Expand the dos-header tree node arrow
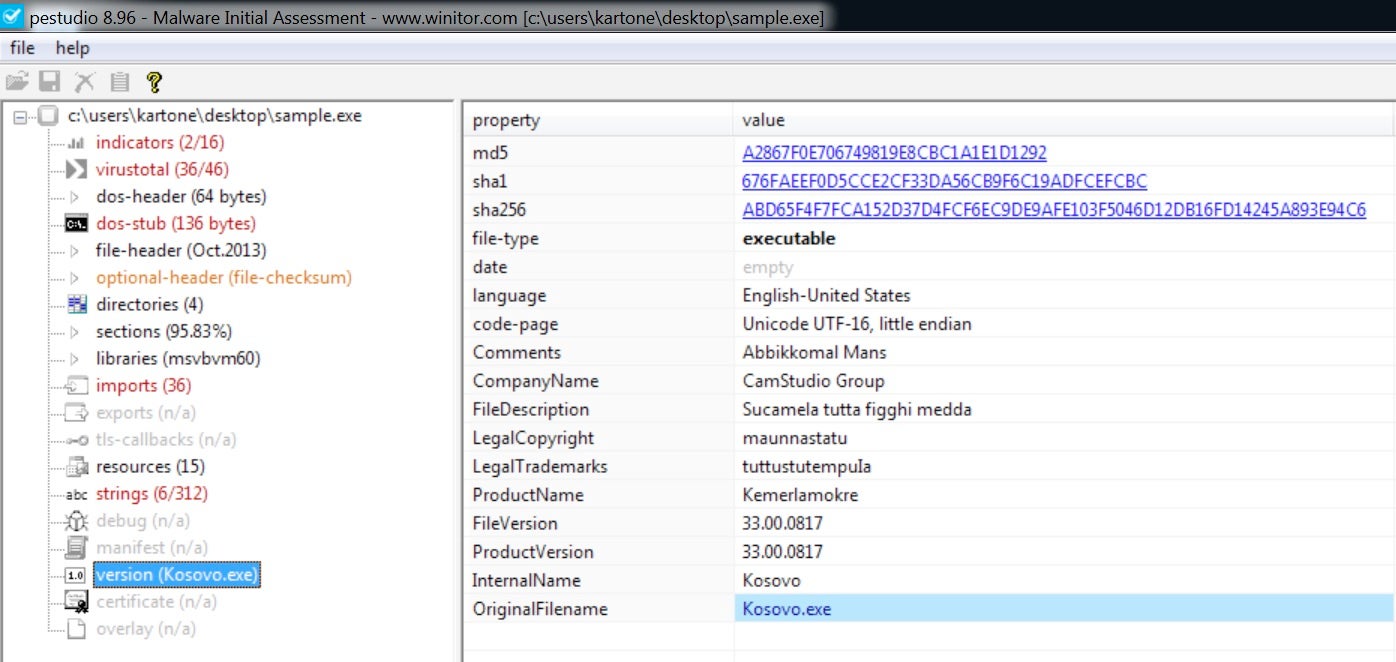 tap(75, 197)
